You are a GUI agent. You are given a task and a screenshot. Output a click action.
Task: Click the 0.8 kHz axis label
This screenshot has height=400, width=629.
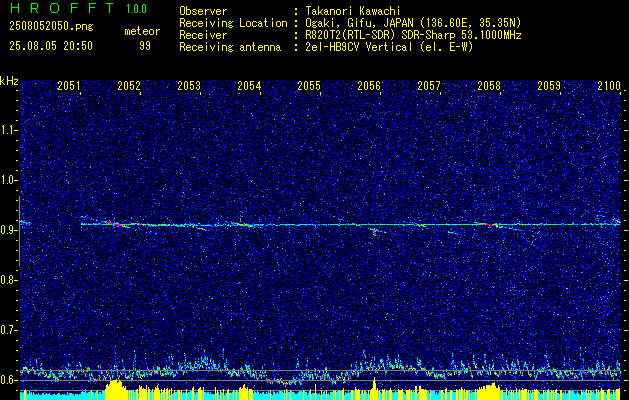[8, 280]
